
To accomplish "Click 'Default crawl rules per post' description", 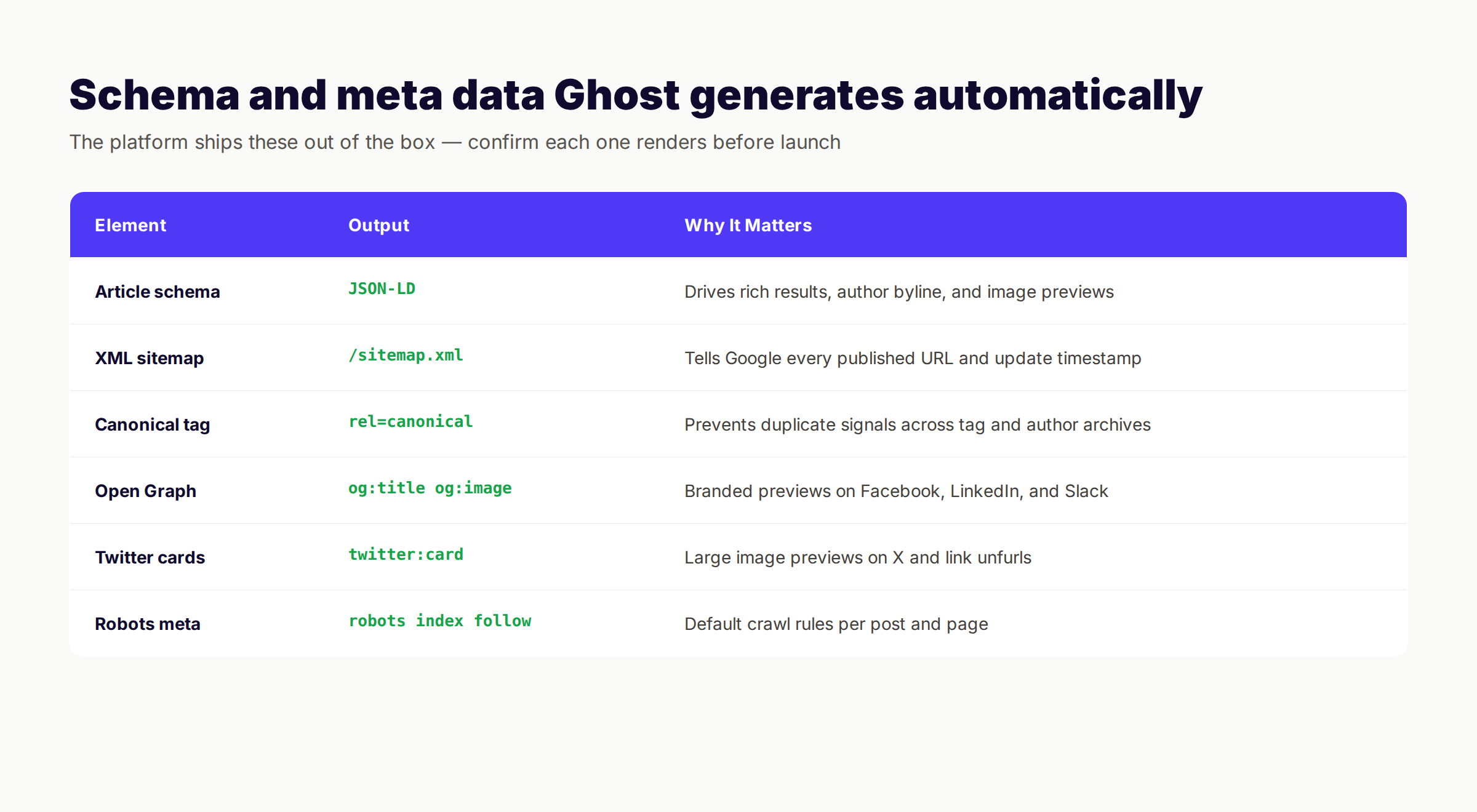I will [x=836, y=624].
